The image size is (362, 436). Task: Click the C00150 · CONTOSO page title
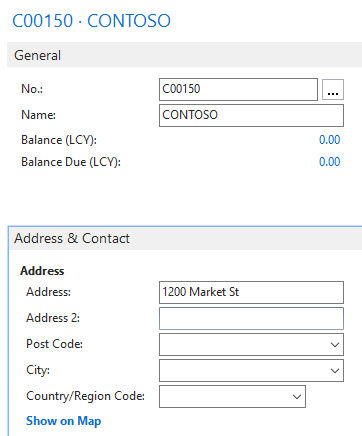91,21
